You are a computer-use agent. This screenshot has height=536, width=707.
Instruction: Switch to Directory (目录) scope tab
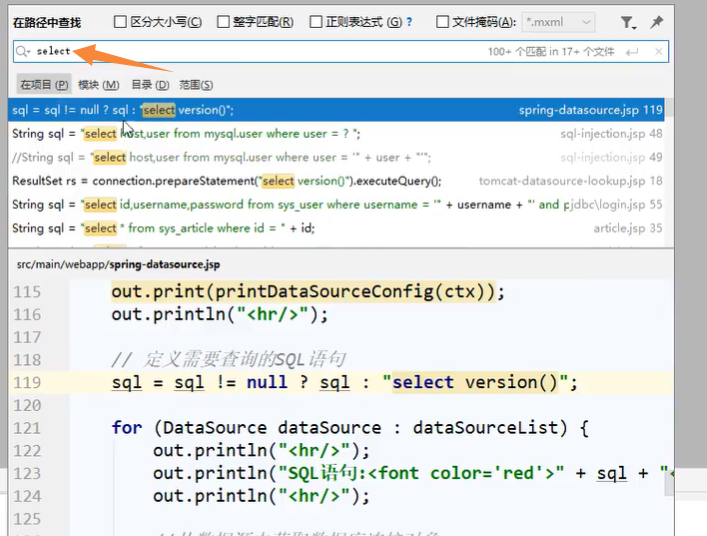point(150,85)
